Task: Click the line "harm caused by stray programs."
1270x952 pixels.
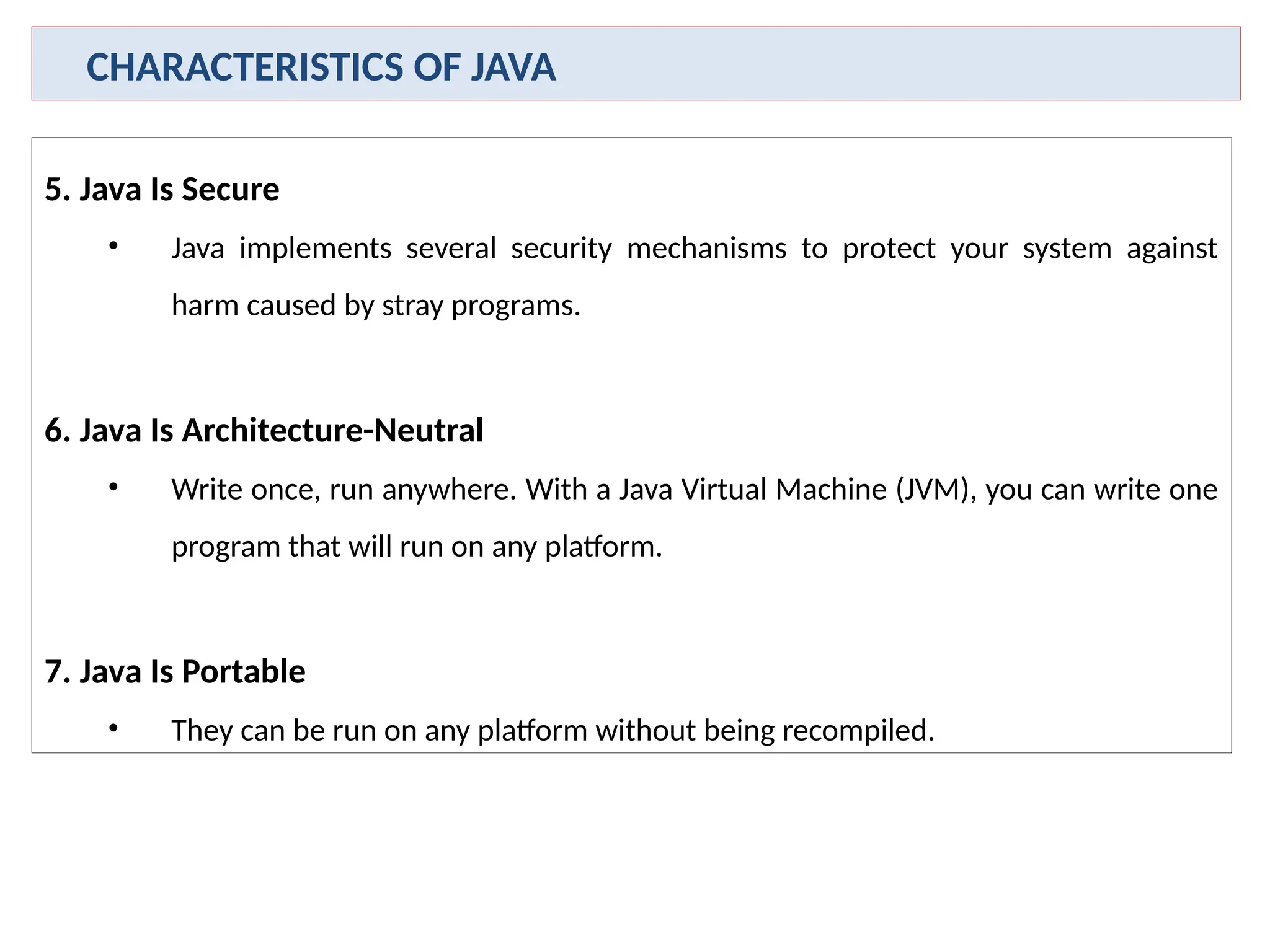Action: tap(376, 306)
